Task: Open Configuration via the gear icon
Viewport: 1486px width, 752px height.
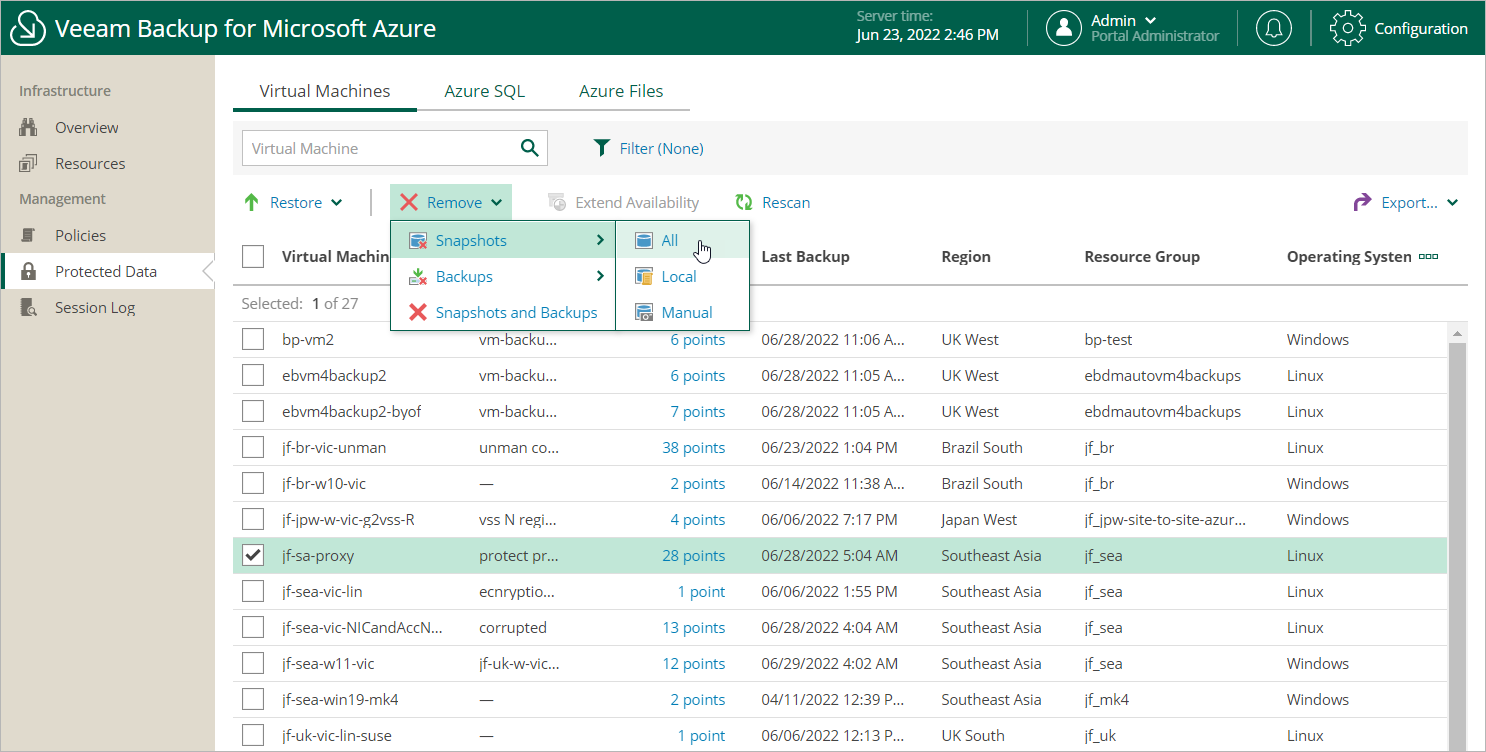Action: [x=1347, y=28]
